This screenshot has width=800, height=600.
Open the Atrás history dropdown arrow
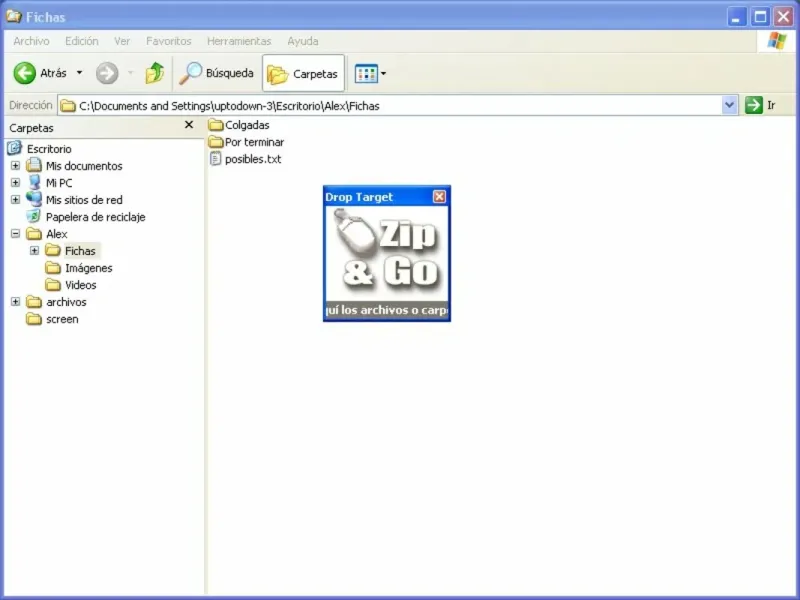(x=80, y=73)
